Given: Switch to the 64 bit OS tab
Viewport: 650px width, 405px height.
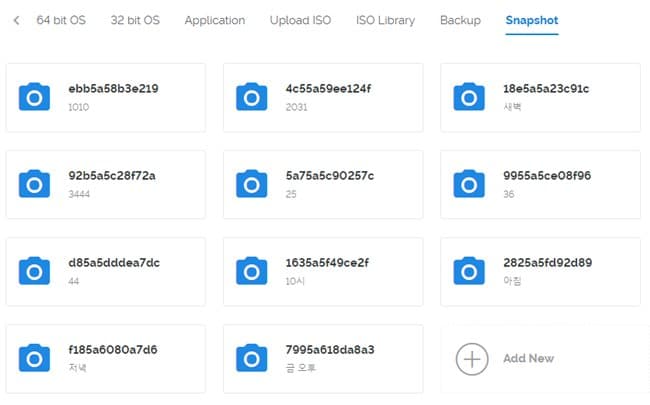Looking at the screenshot, I should 62,20.
